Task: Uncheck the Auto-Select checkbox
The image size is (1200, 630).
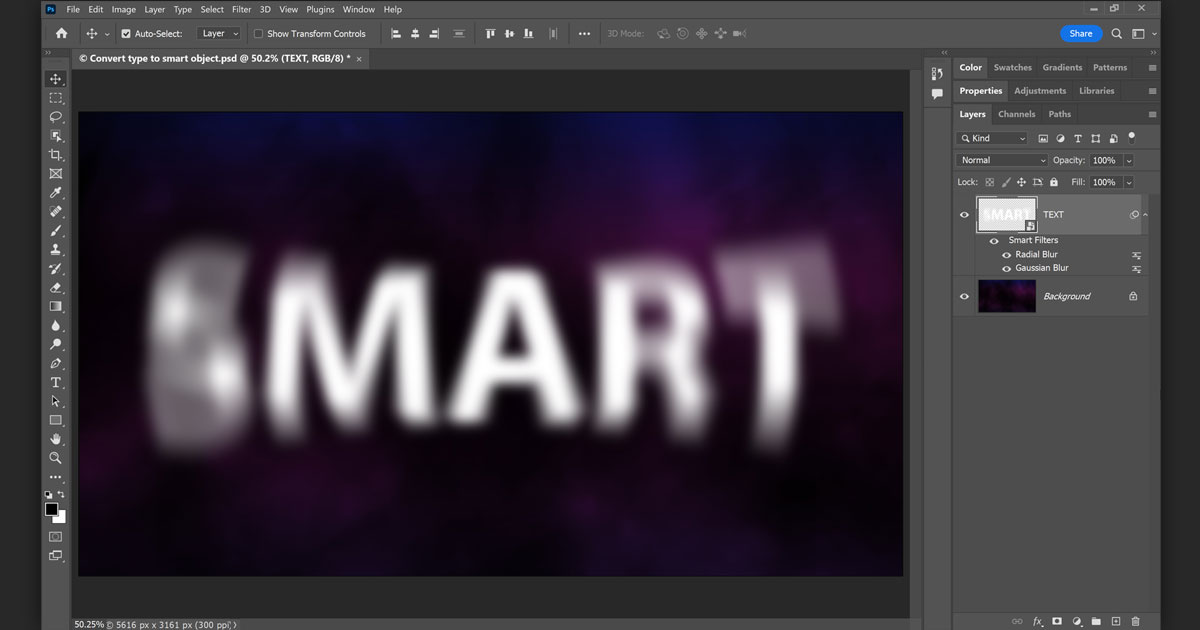Action: click(126, 34)
